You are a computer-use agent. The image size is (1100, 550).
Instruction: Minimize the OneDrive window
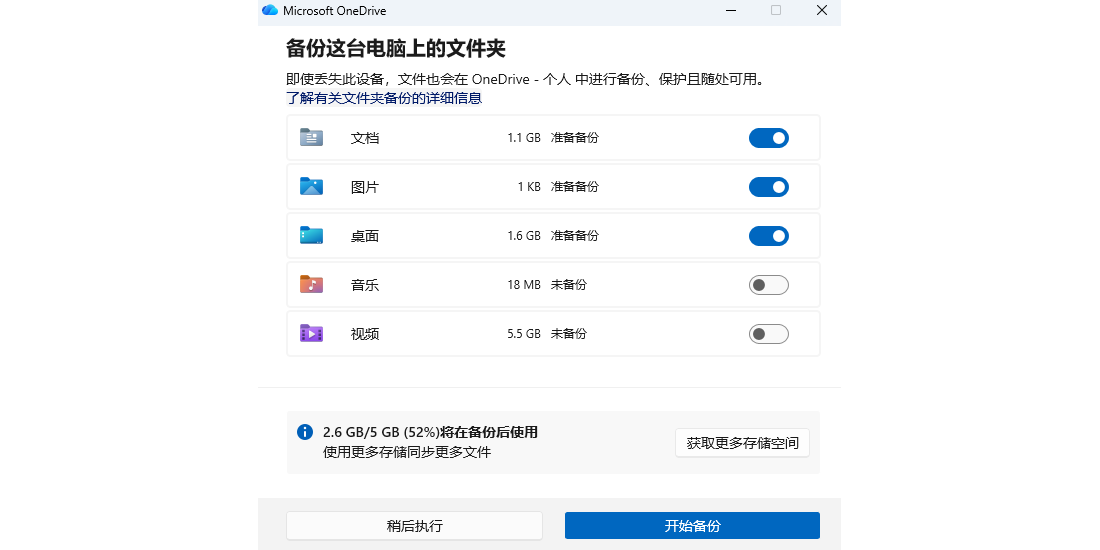coord(731,10)
